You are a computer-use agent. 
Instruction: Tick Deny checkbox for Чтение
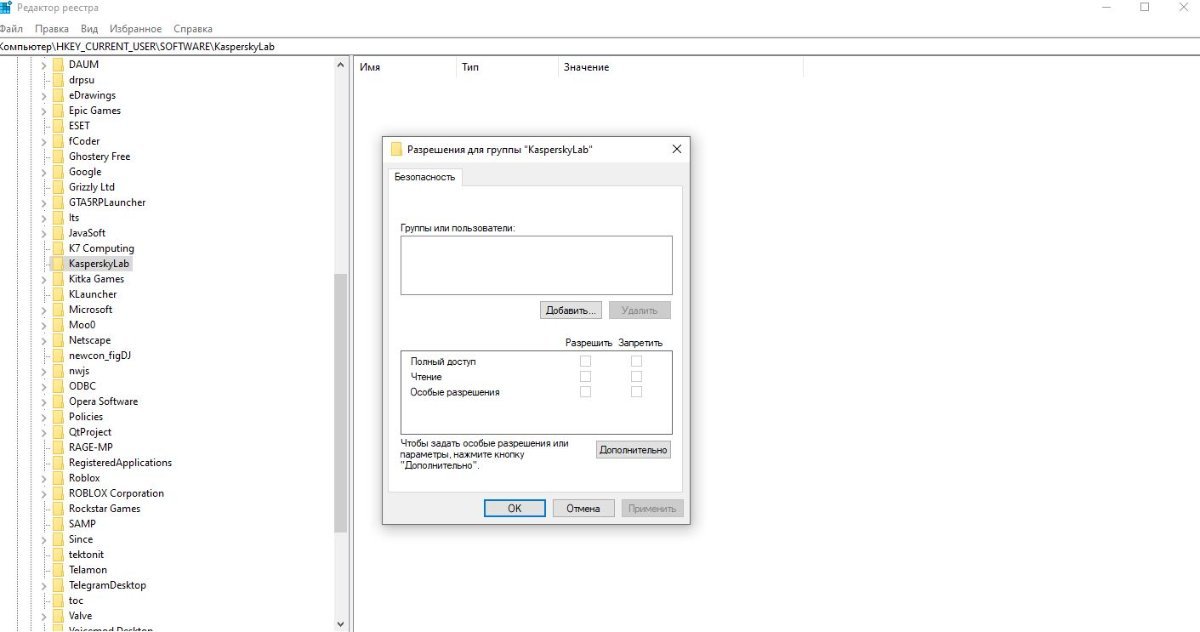[x=636, y=376]
